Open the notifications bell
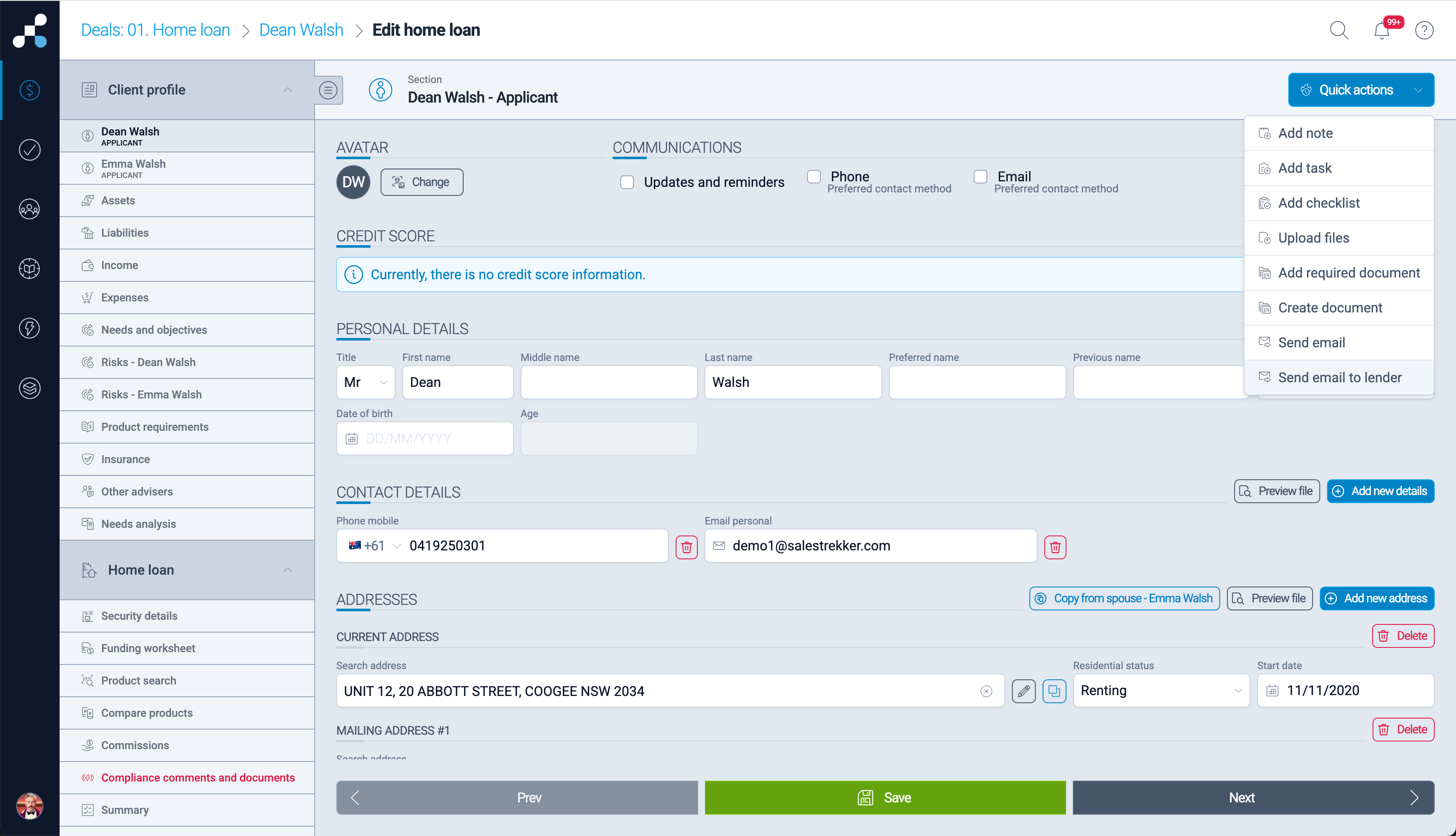The width and height of the screenshot is (1456, 836). pos(1382,30)
